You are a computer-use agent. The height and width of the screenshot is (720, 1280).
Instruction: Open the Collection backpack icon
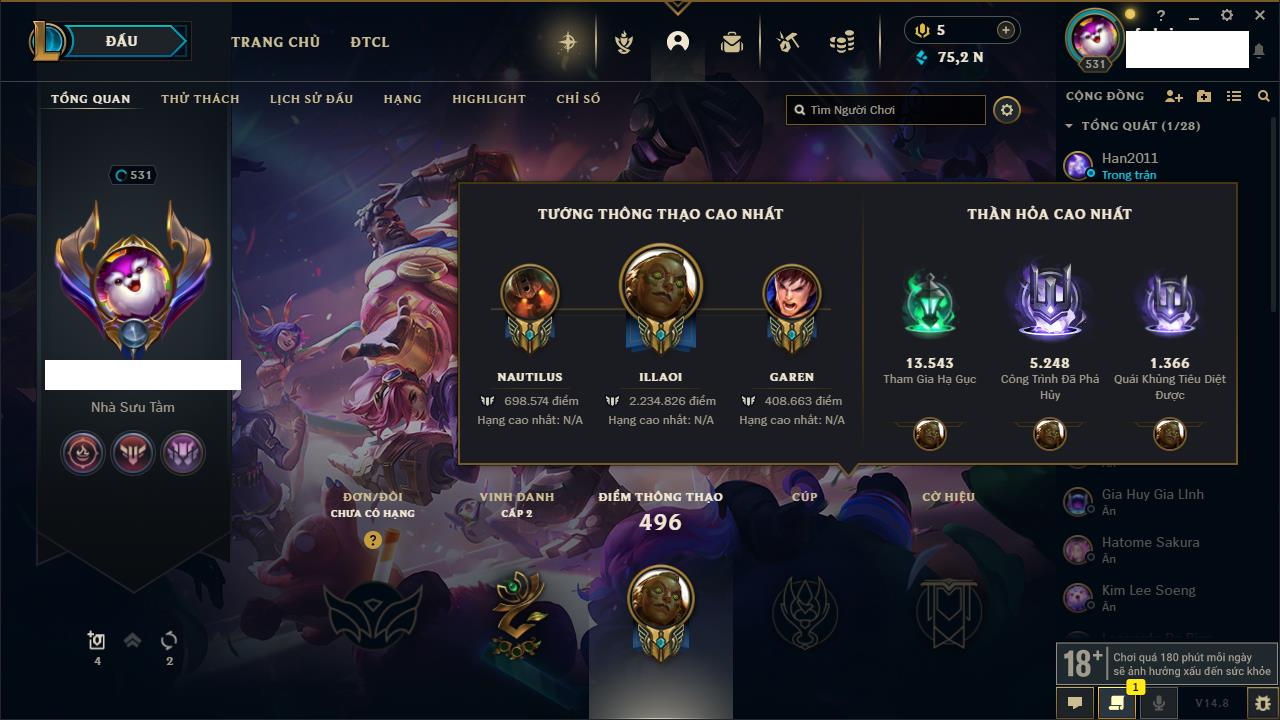click(732, 42)
